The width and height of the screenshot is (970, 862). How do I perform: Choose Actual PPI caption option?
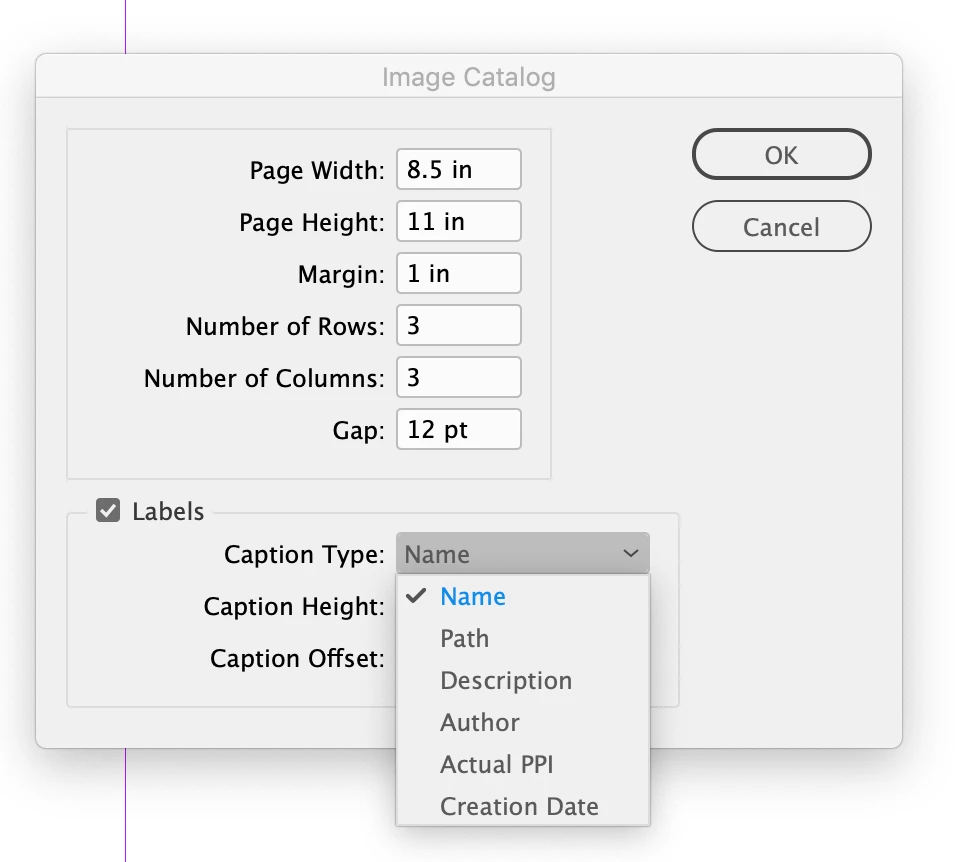pos(497,765)
